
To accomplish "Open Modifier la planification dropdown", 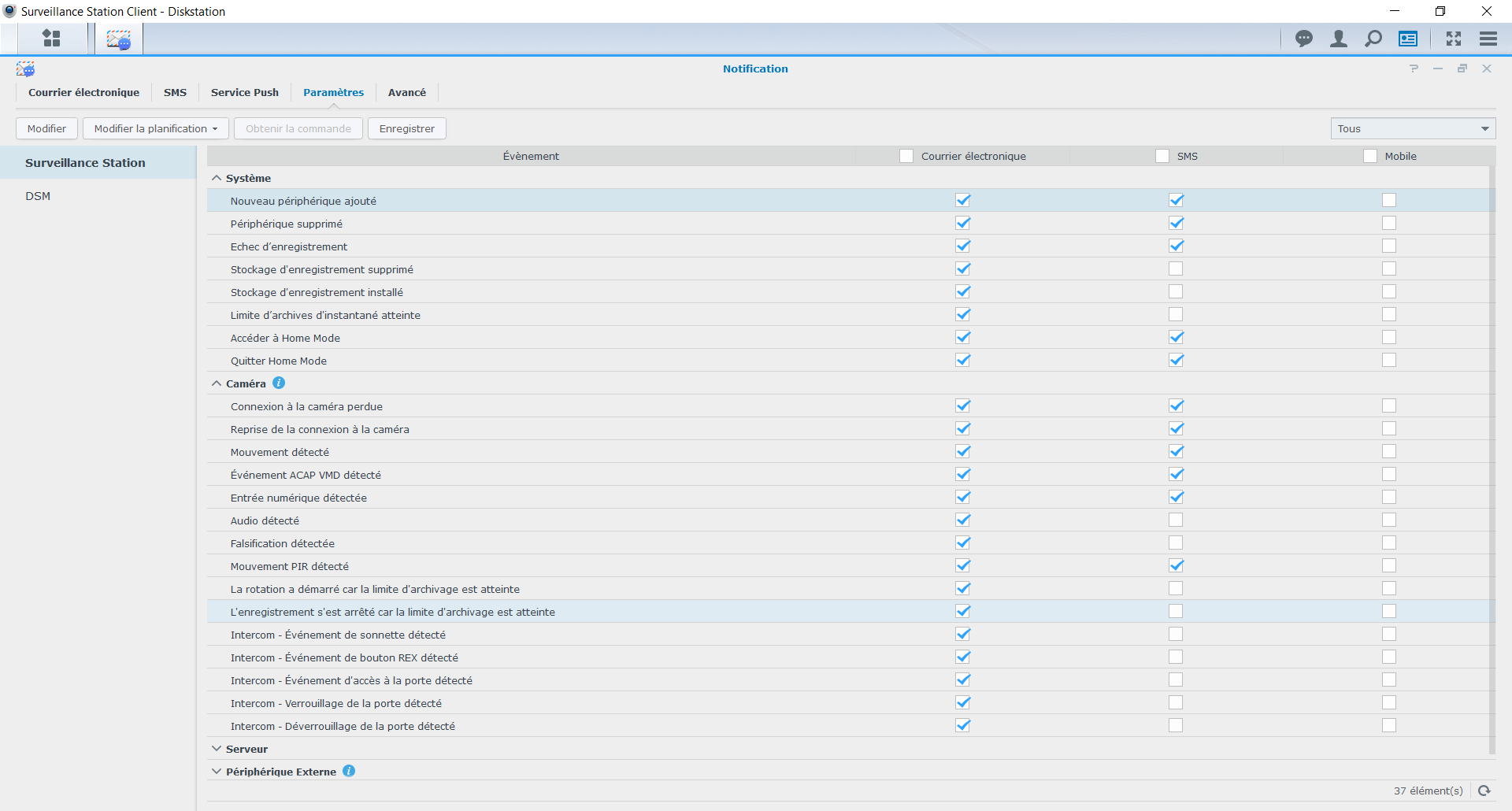I will coord(156,128).
